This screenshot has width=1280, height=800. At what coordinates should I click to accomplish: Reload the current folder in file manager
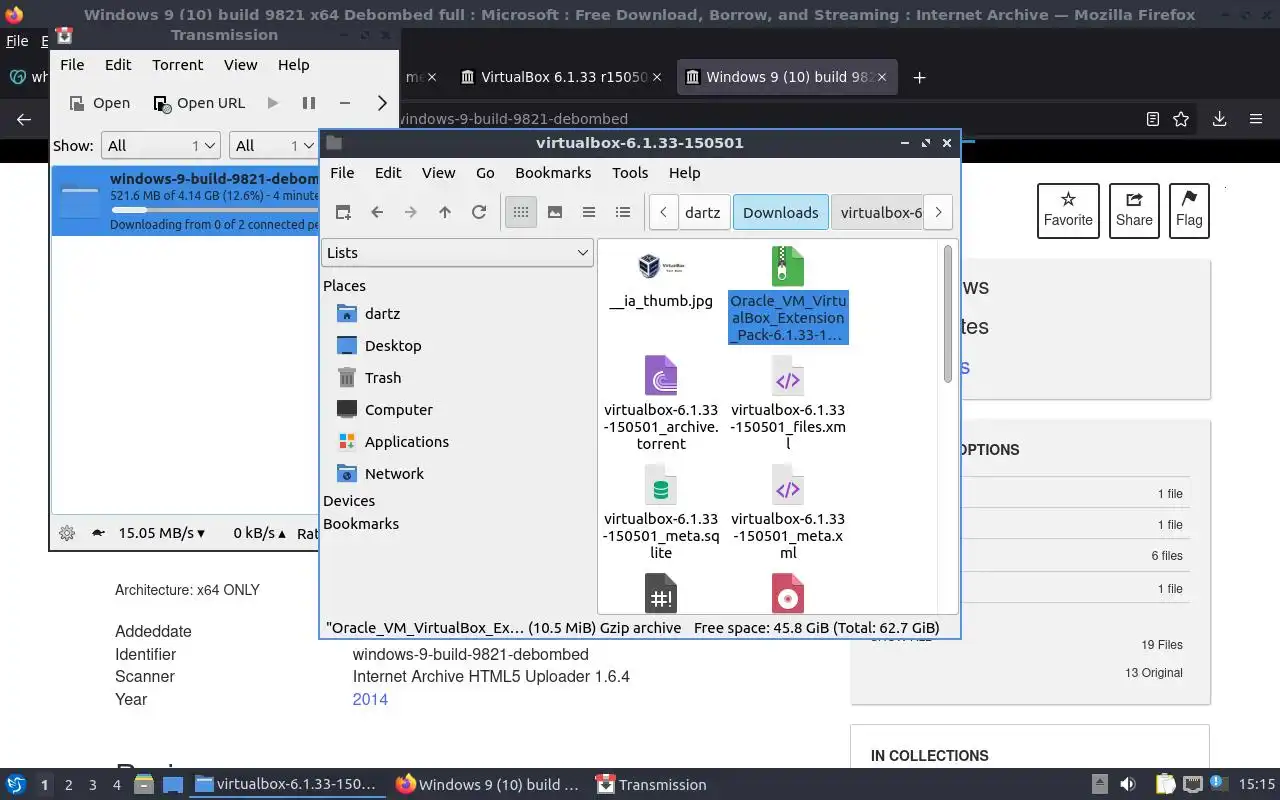pos(479,212)
